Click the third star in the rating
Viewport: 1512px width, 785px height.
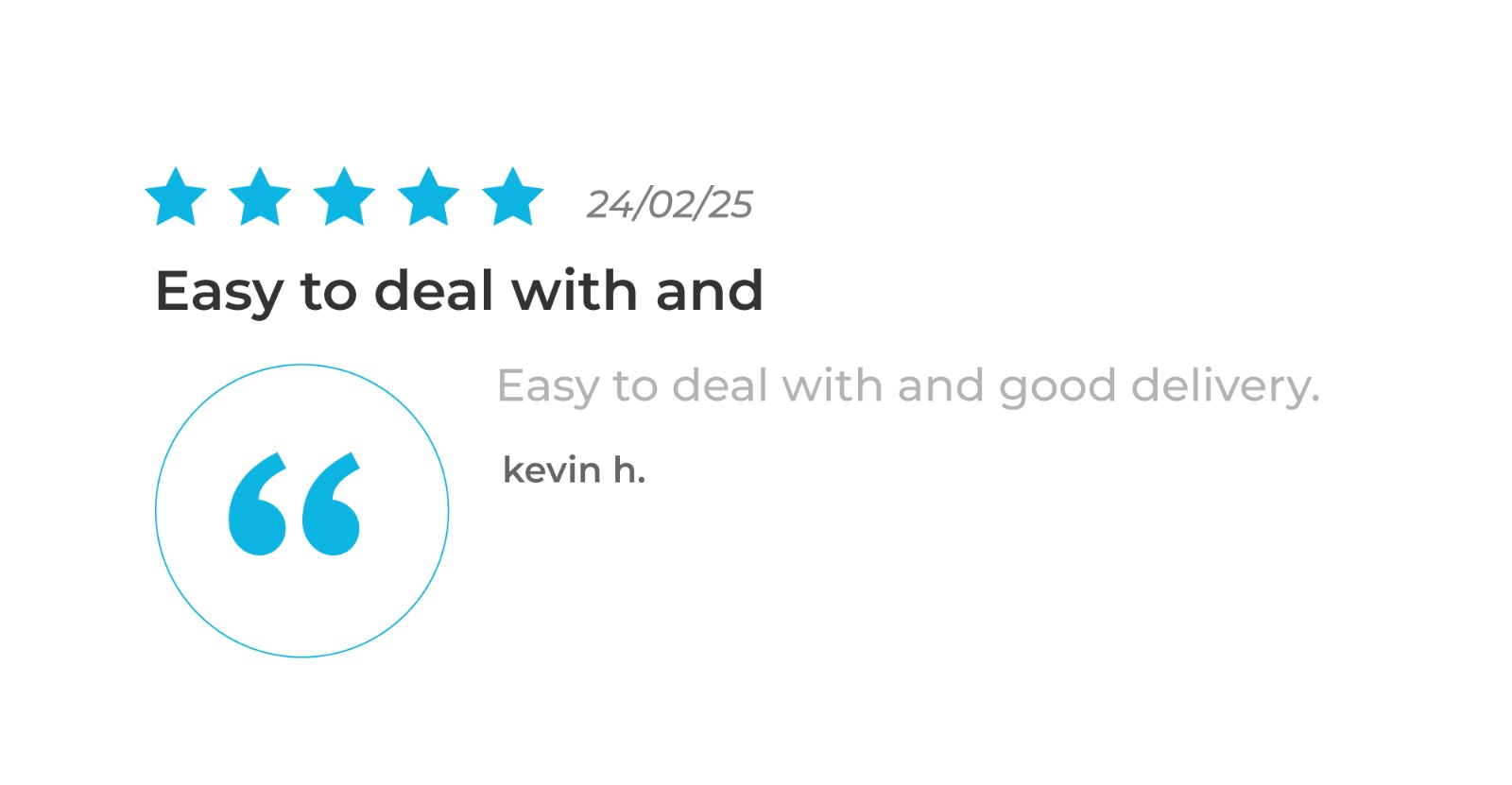pos(344,197)
